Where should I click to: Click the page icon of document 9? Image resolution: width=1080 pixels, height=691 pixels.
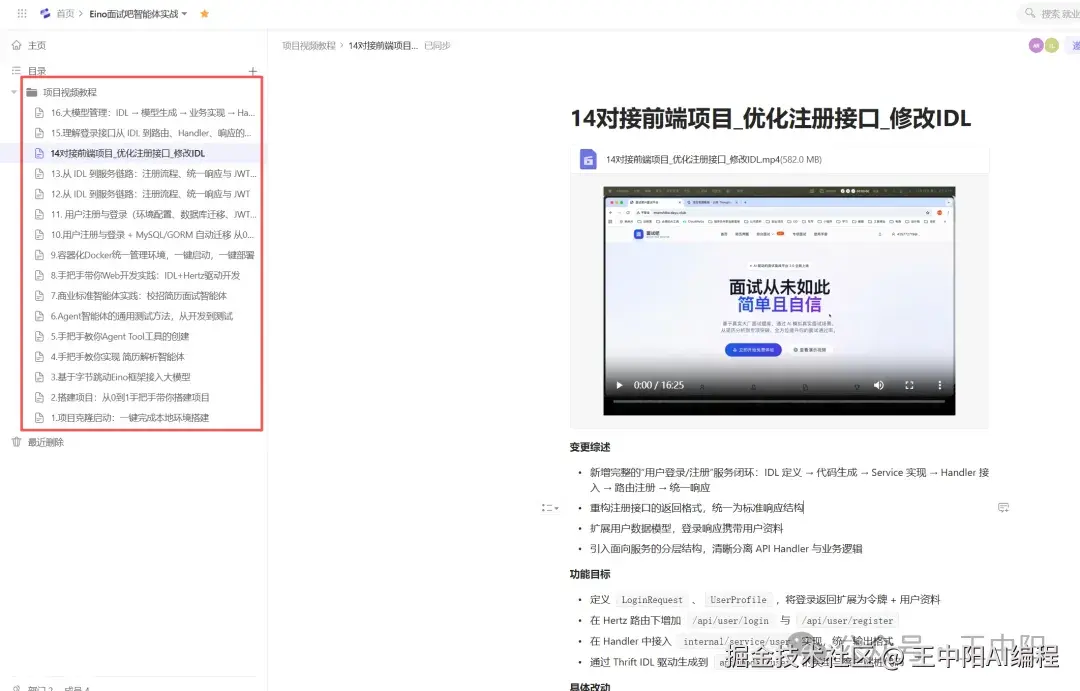(x=39, y=255)
